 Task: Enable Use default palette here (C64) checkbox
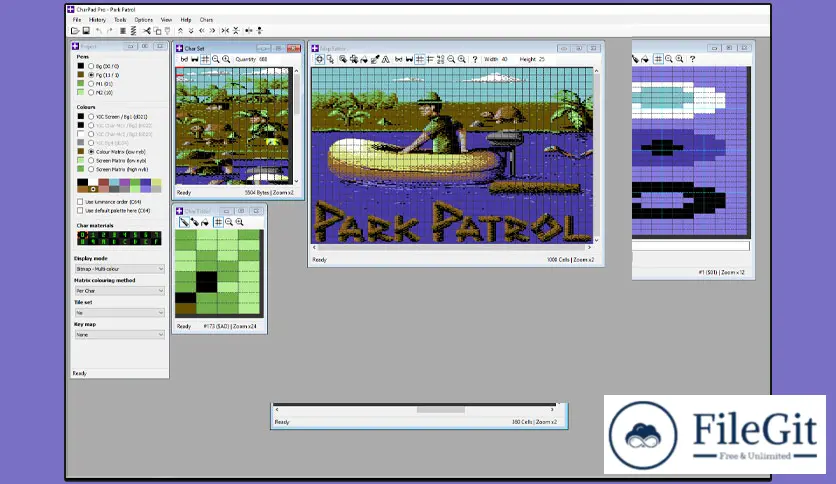point(80,211)
